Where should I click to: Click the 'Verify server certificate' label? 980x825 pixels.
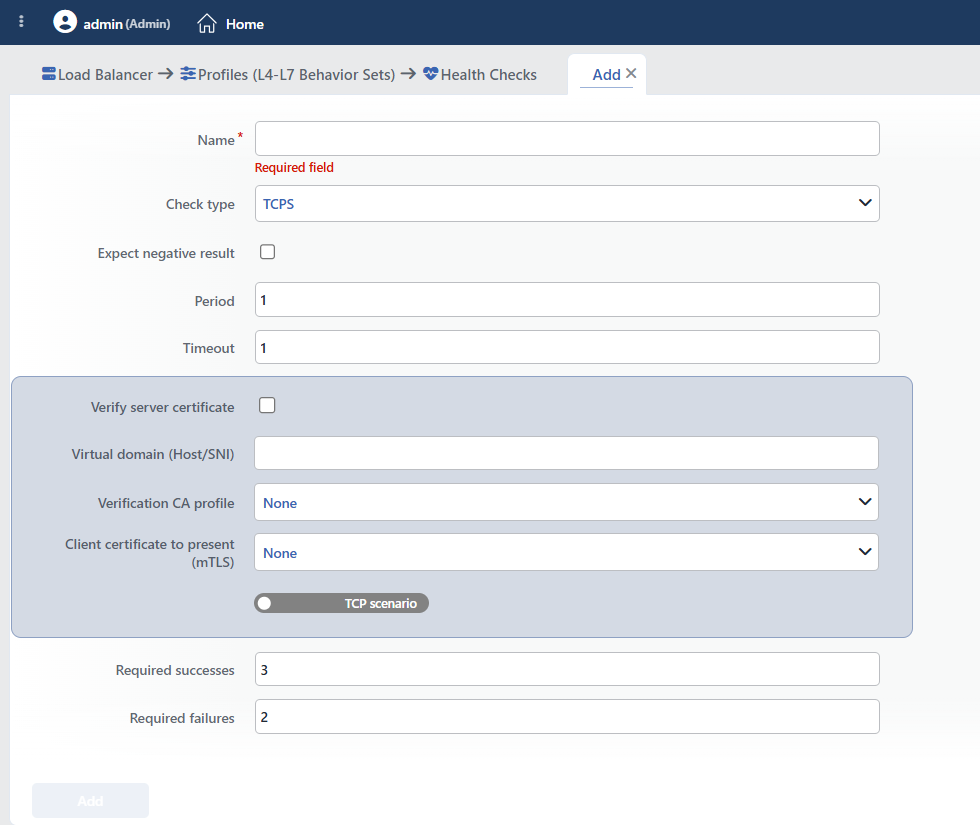(162, 407)
